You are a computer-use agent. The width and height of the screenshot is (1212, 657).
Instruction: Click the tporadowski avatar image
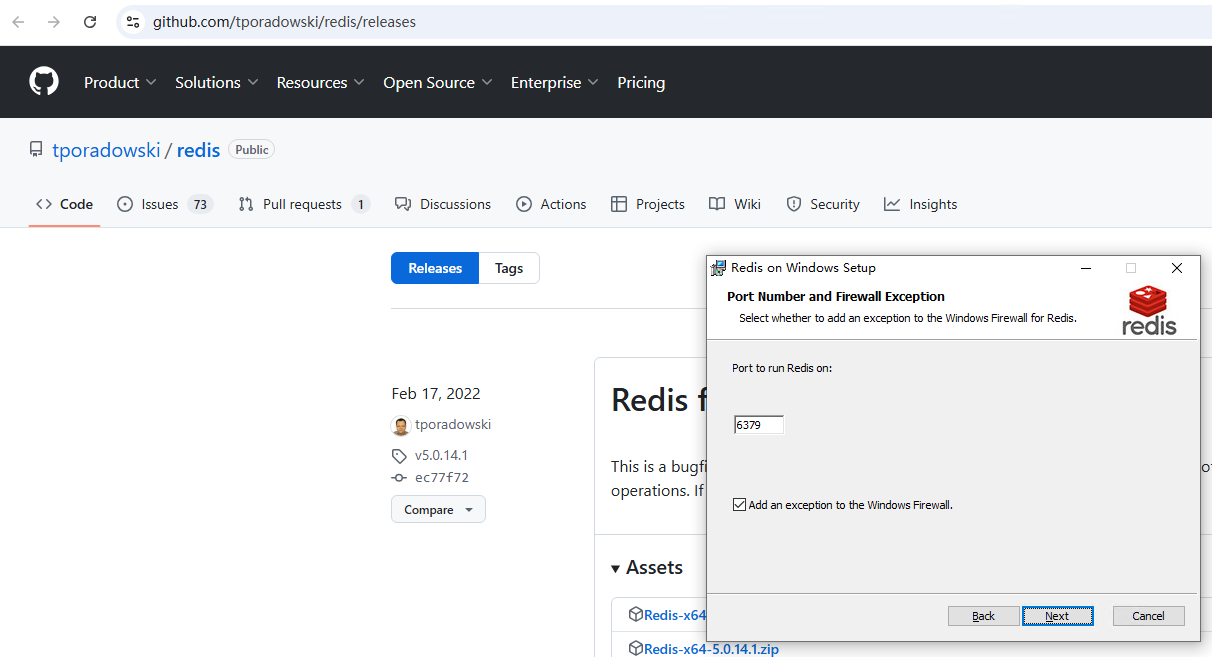pyautogui.click(x=401, y=425)
